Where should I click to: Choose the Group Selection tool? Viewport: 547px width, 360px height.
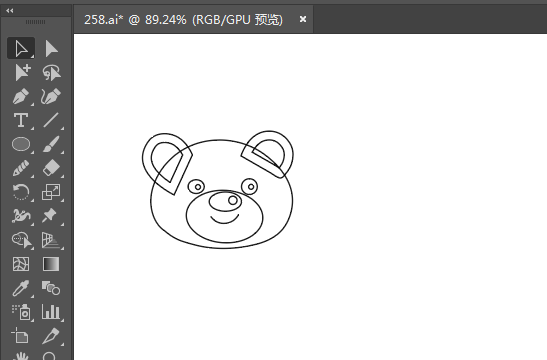point(22,72)
